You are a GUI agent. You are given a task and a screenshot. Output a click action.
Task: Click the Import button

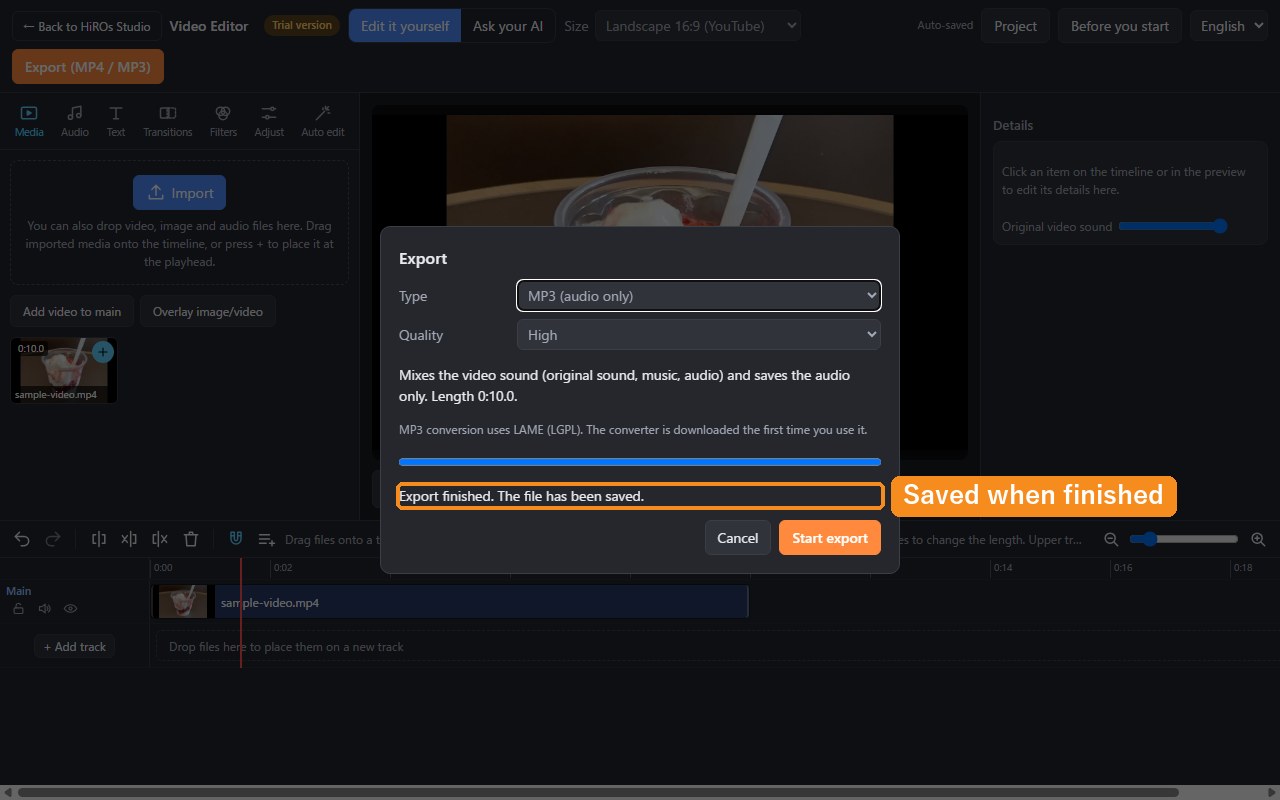click(180, 193)
